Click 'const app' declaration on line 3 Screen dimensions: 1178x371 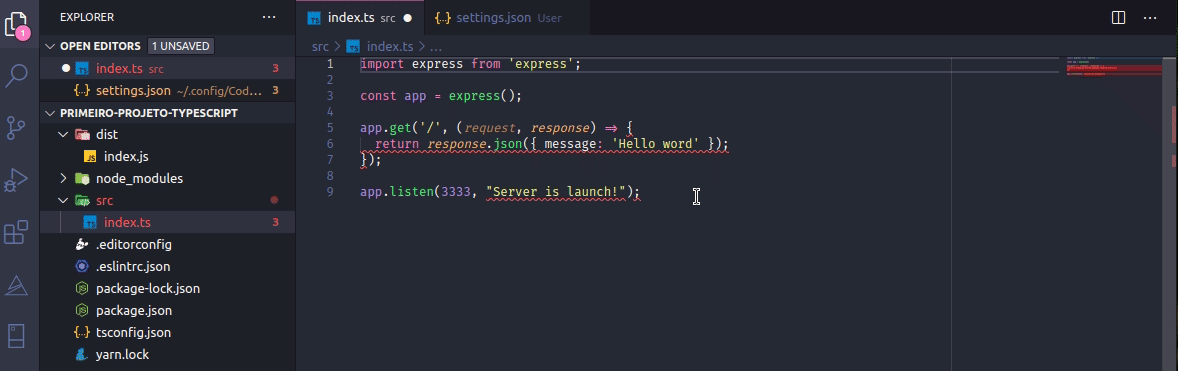[x=393, y=96]
